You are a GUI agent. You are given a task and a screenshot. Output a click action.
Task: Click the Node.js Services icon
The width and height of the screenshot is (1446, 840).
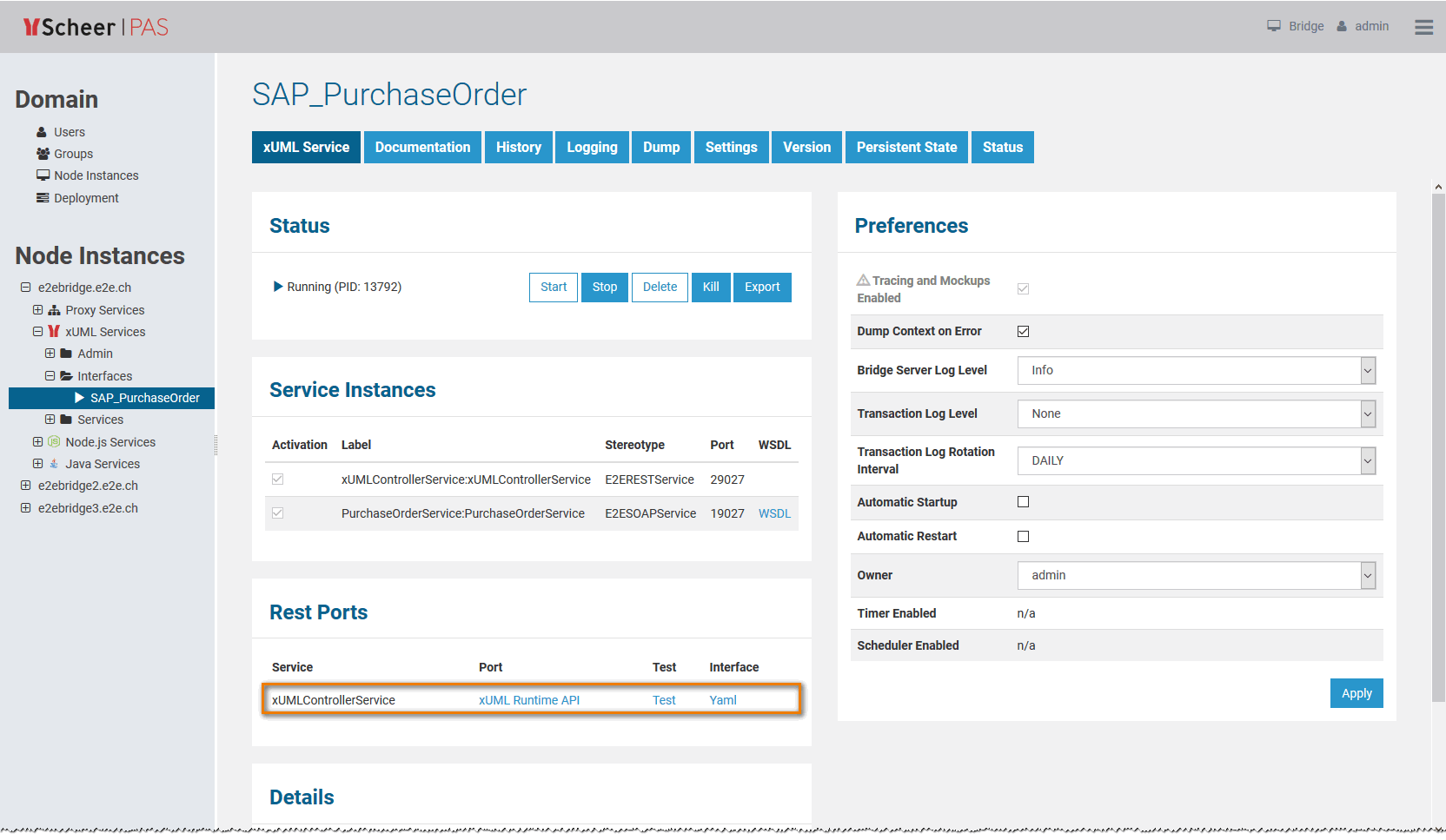54,442
